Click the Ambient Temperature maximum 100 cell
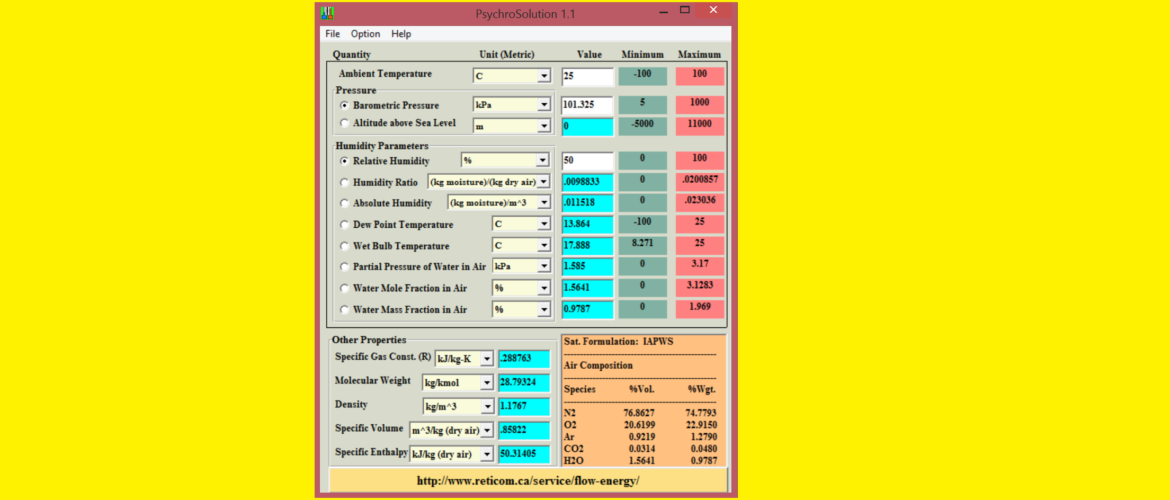The height and width of the screenshot is (500, 1170). (x=700, y=76)
